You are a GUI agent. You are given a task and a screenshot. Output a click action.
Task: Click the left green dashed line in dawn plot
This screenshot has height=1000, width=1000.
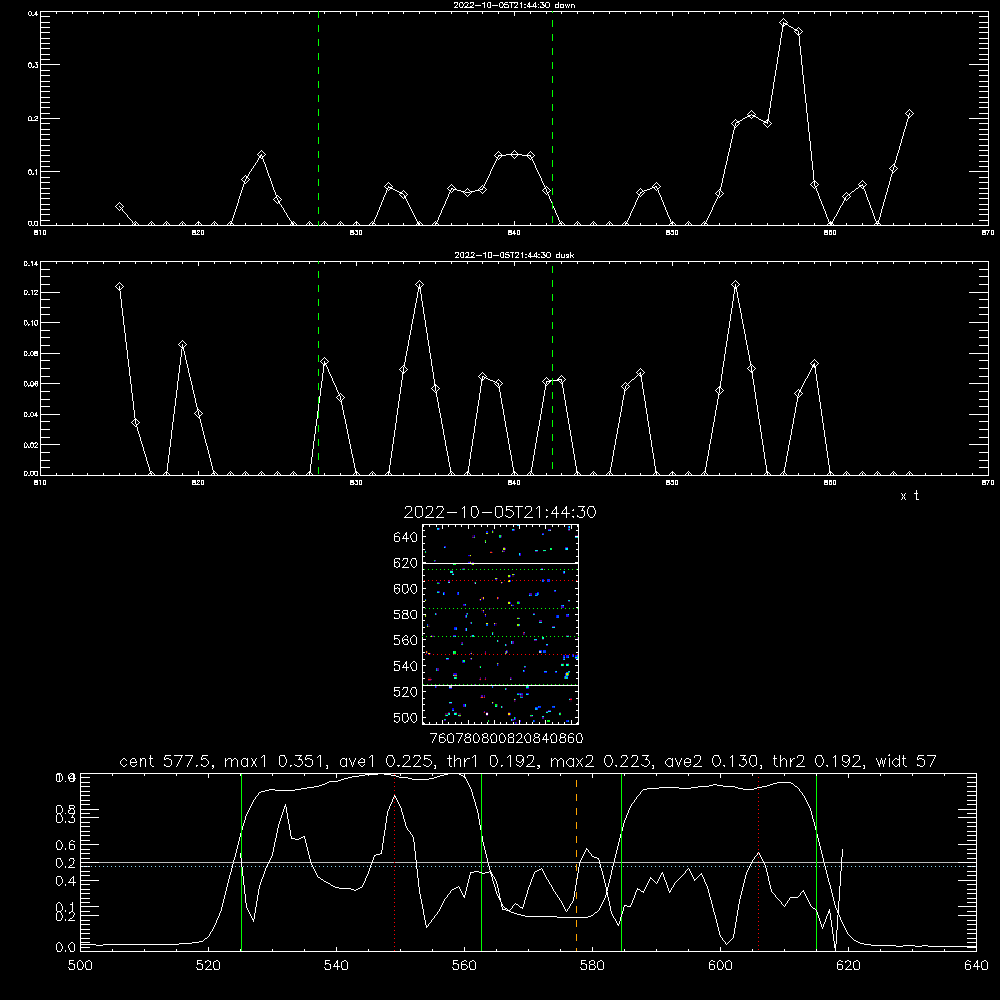(x=318, y=119)
